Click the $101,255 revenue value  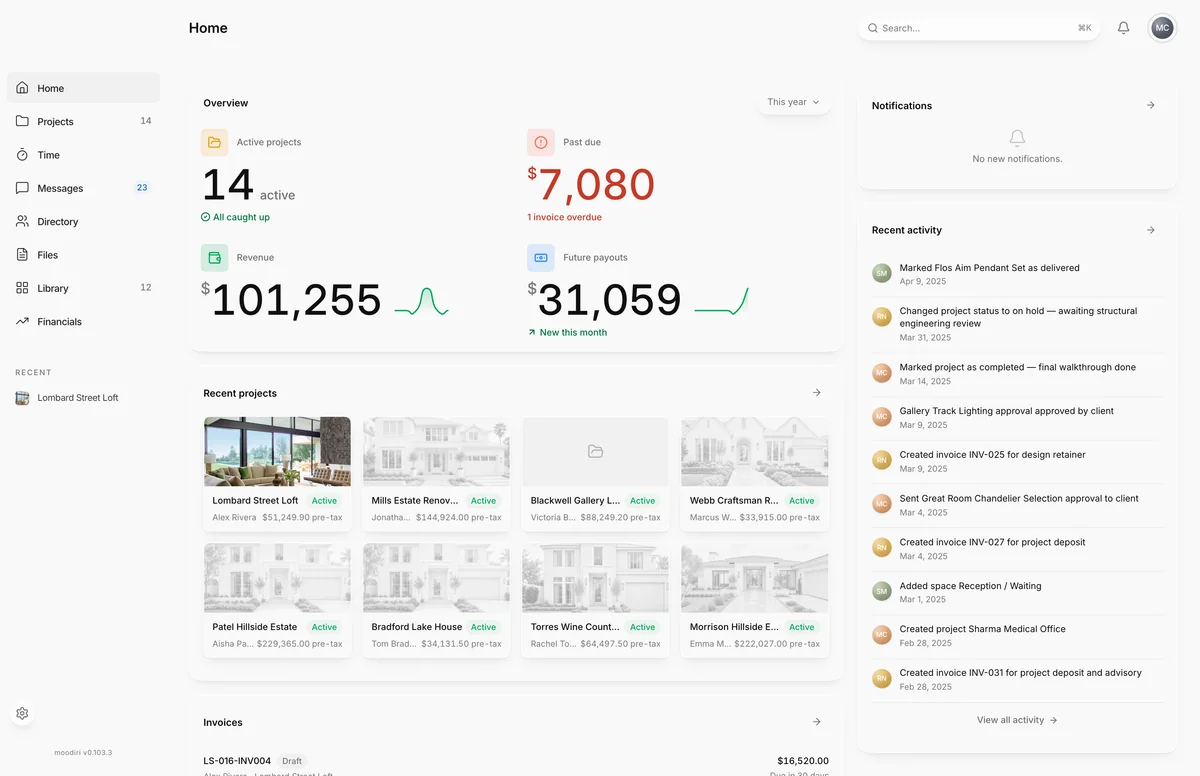click(291, 300)
